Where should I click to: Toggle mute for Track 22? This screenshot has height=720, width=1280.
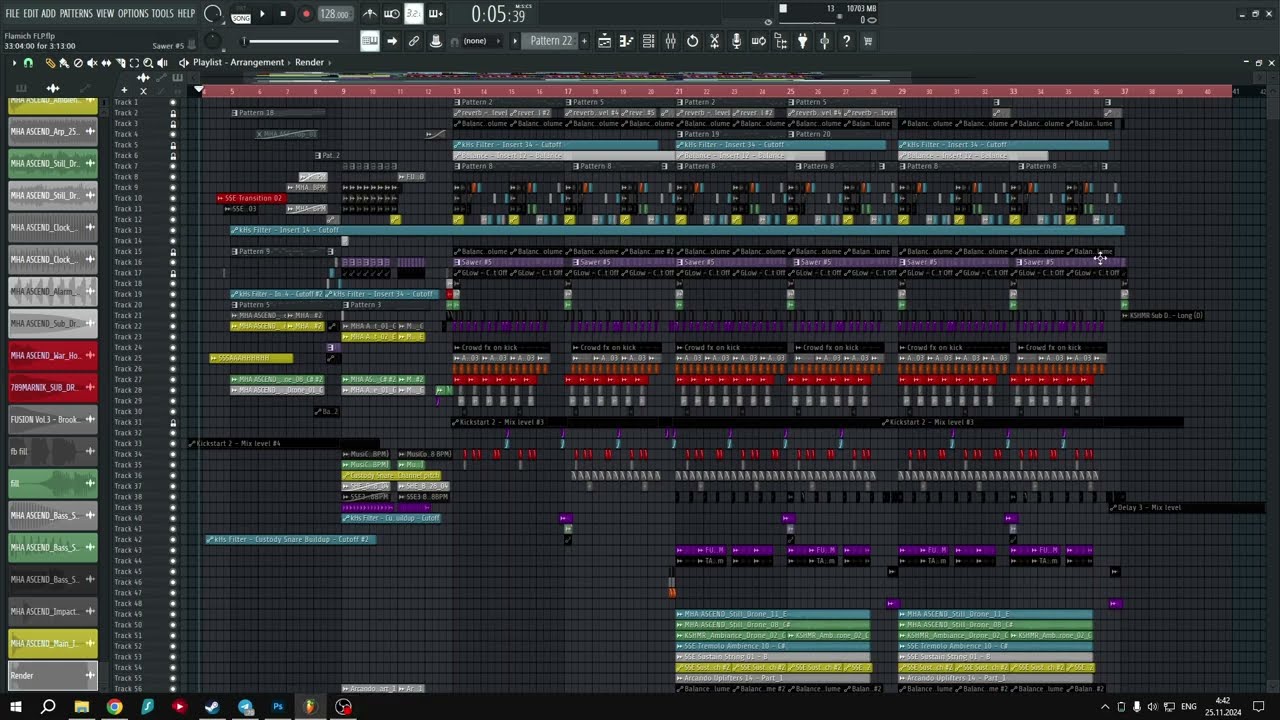(x=172, y=326)
